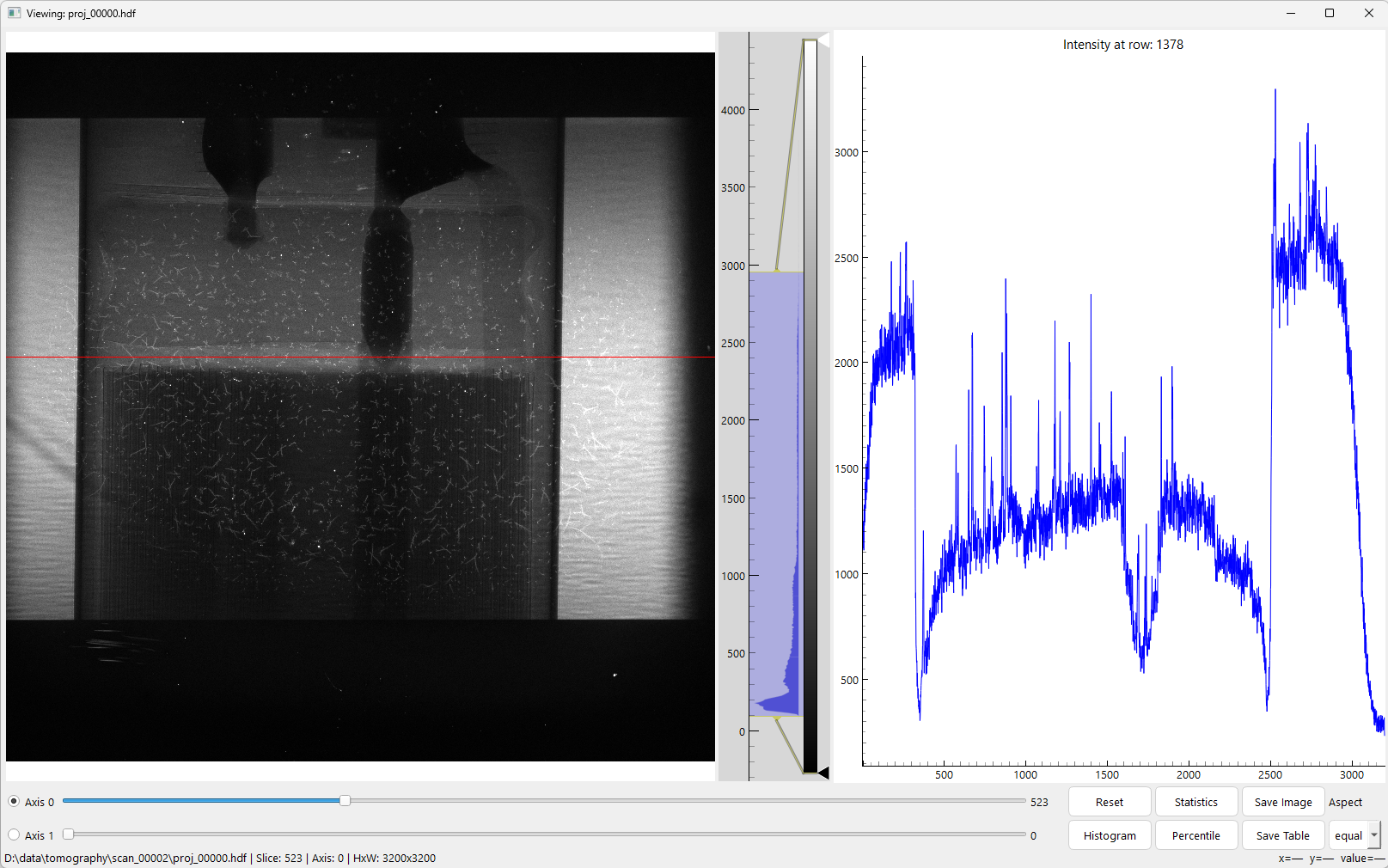Open the Aspect "equal" dropdown
Screen dimensions: 1388x868
pyautogui.click(x=1354, y=835)
